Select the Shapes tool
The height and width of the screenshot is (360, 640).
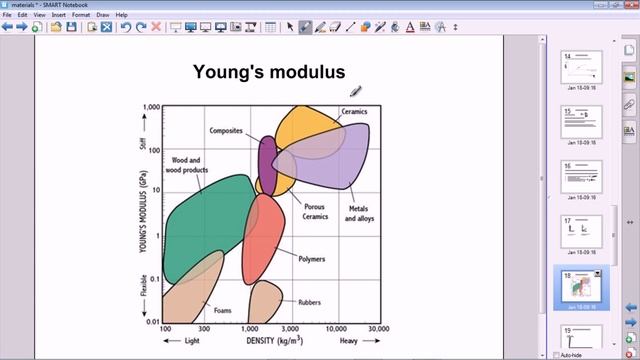click(365, 27)
